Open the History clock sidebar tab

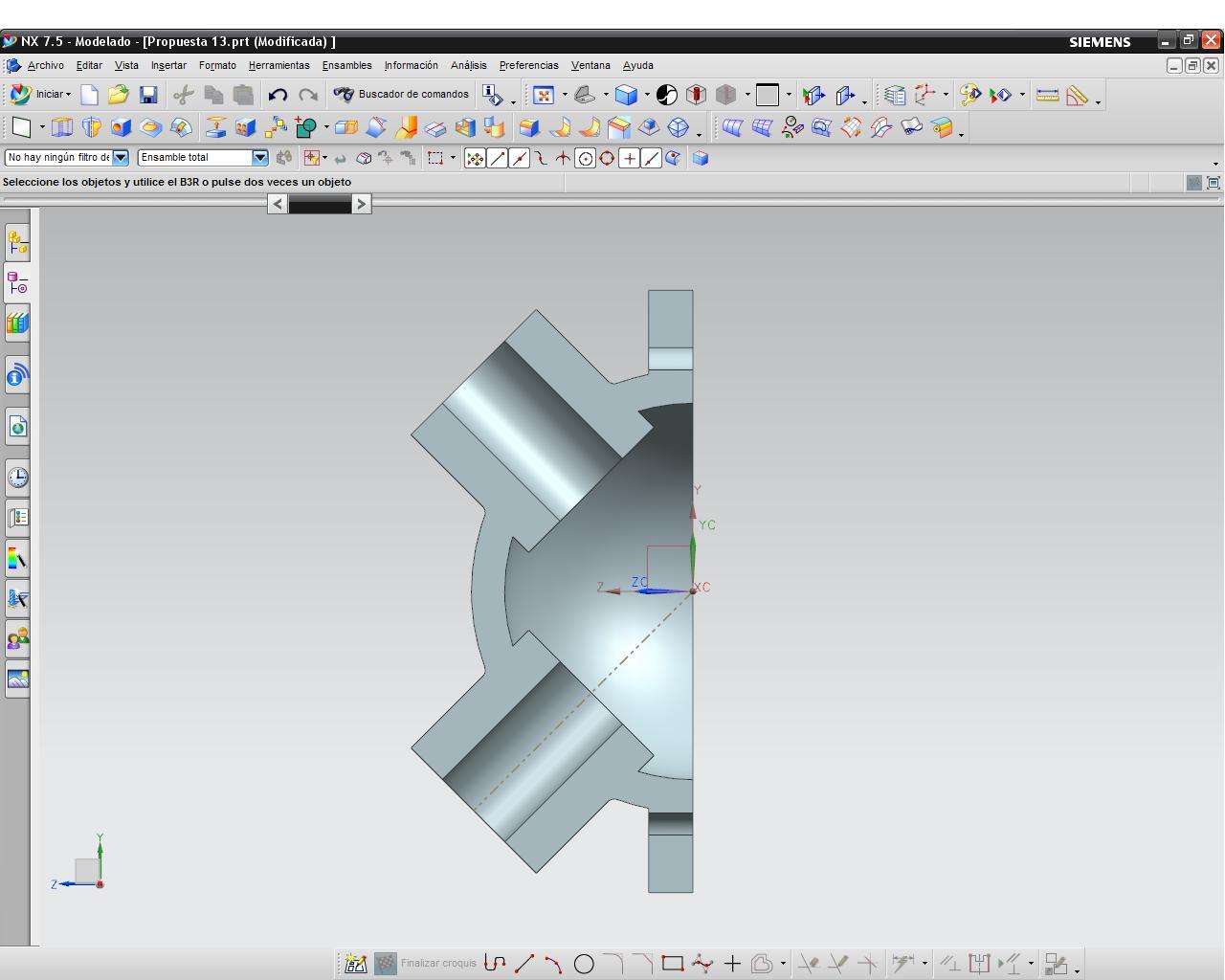click(17, 478)
